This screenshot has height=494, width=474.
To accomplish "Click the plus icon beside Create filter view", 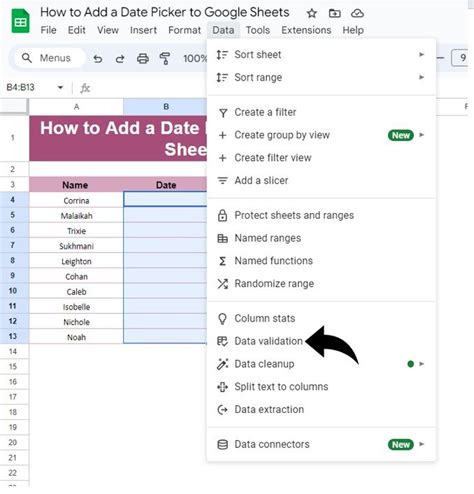I will [x=222, y=158].
